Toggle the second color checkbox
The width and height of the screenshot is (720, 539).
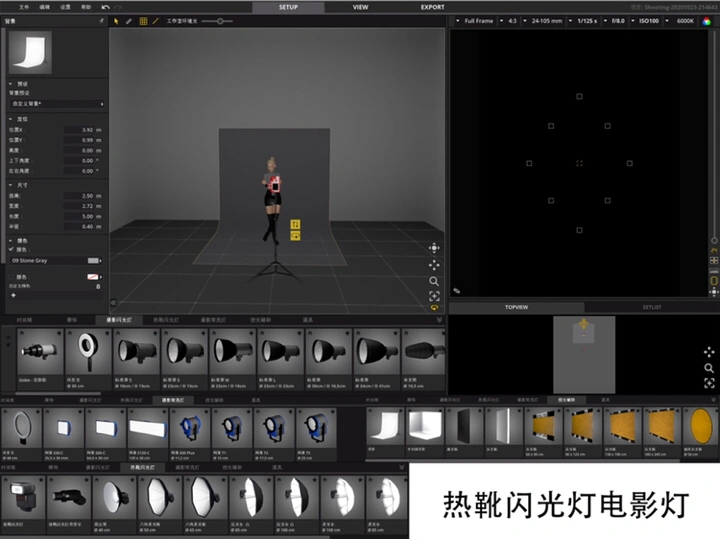click(x=11, y=275)
